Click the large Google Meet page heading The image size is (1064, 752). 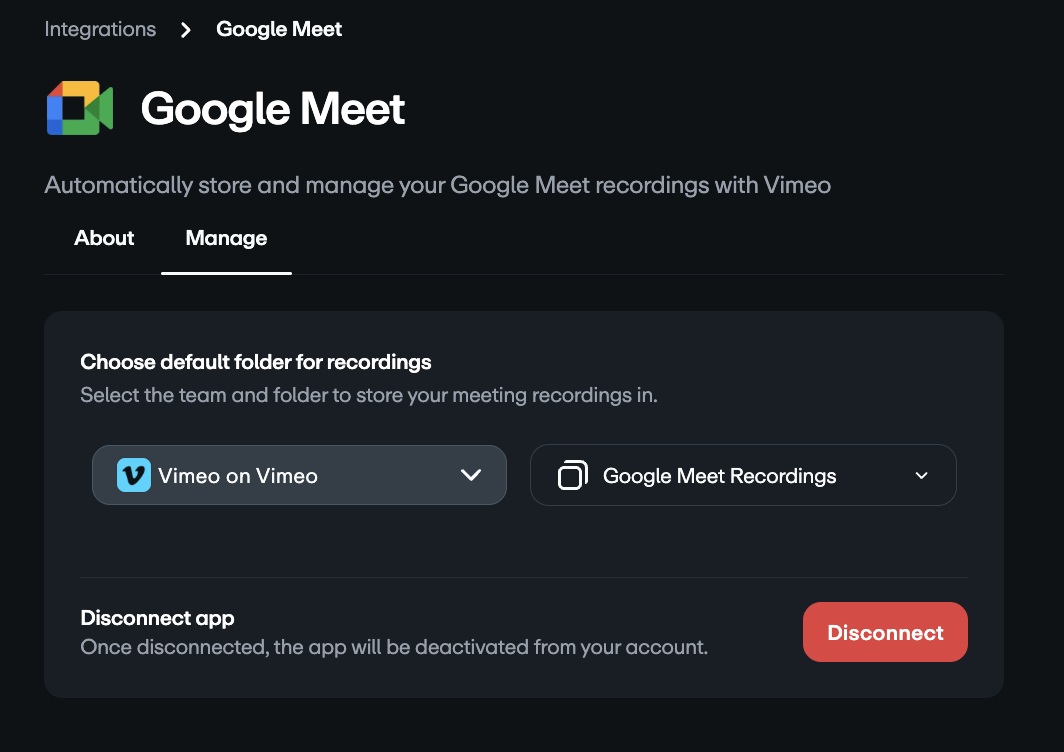pos(273,108)
